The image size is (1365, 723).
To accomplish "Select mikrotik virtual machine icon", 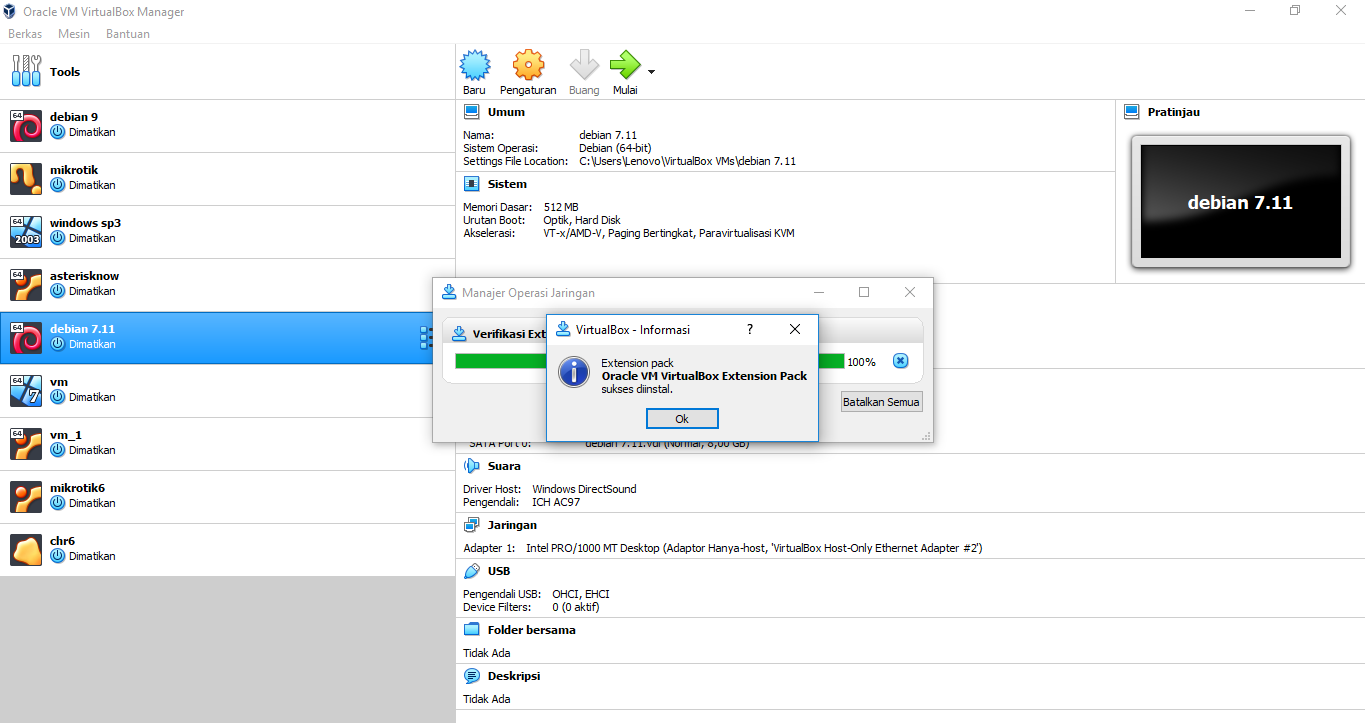I will pyautogui.click(x=26, y=178).
